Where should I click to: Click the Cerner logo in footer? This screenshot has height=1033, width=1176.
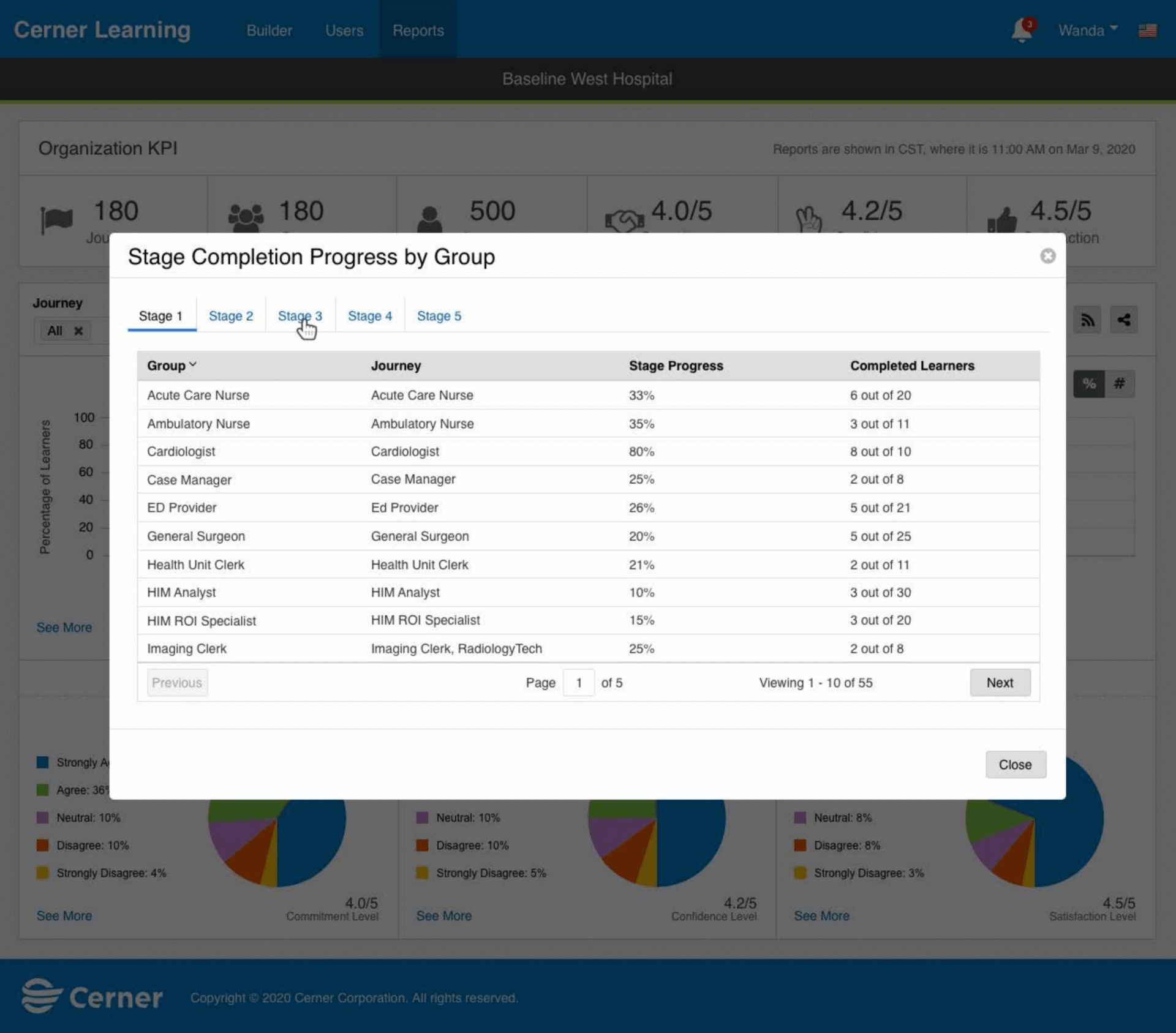(x=92, y=996)
